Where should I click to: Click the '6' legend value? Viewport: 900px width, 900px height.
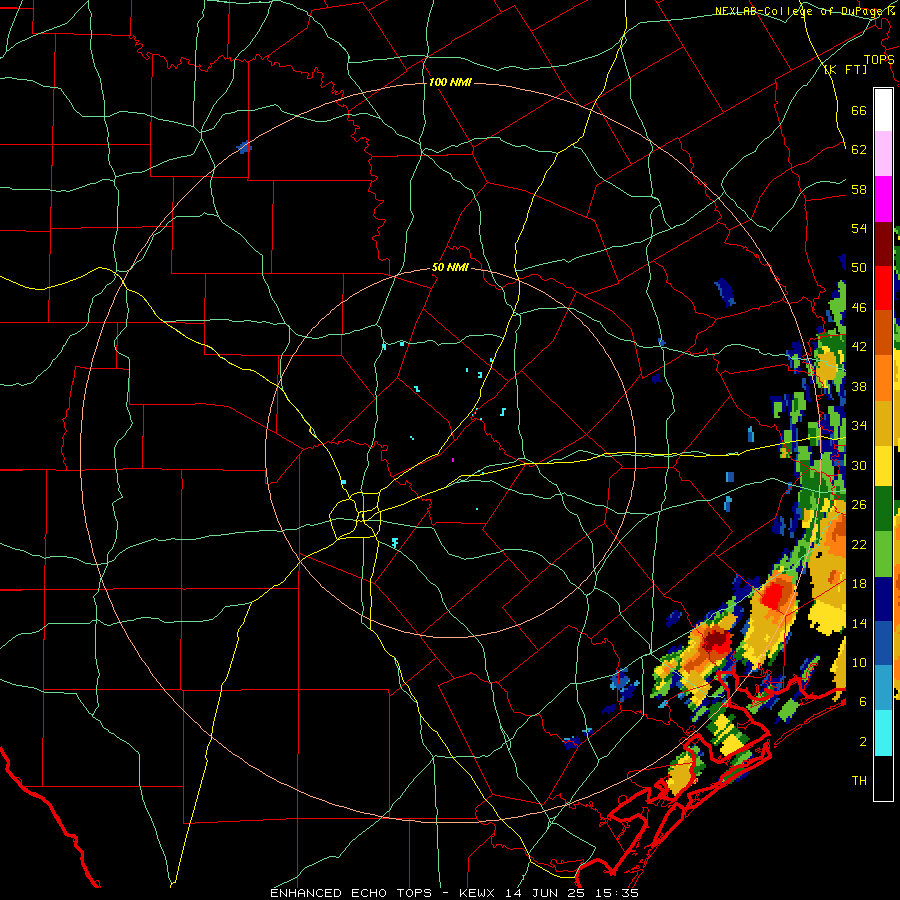863,701
